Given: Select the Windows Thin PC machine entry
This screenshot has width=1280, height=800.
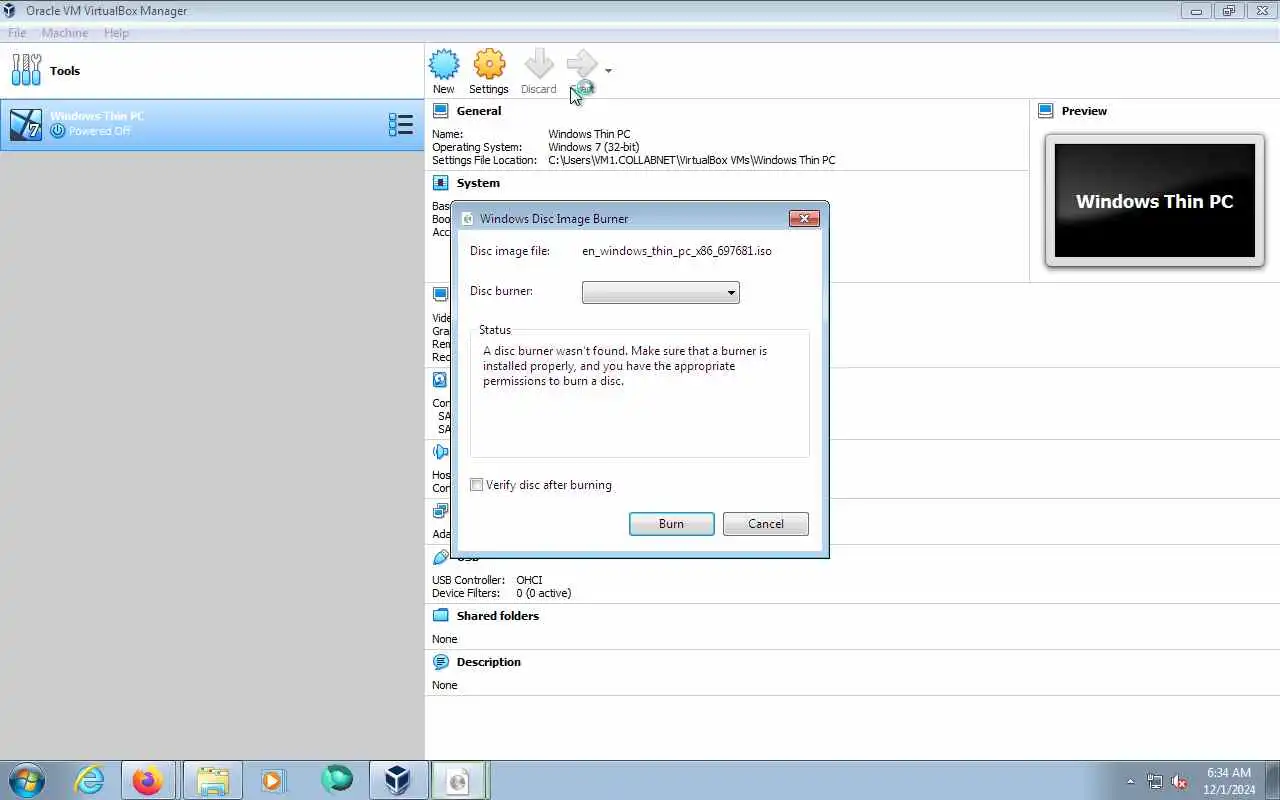Looking at the screenshot, I should [x=212, y=124].
